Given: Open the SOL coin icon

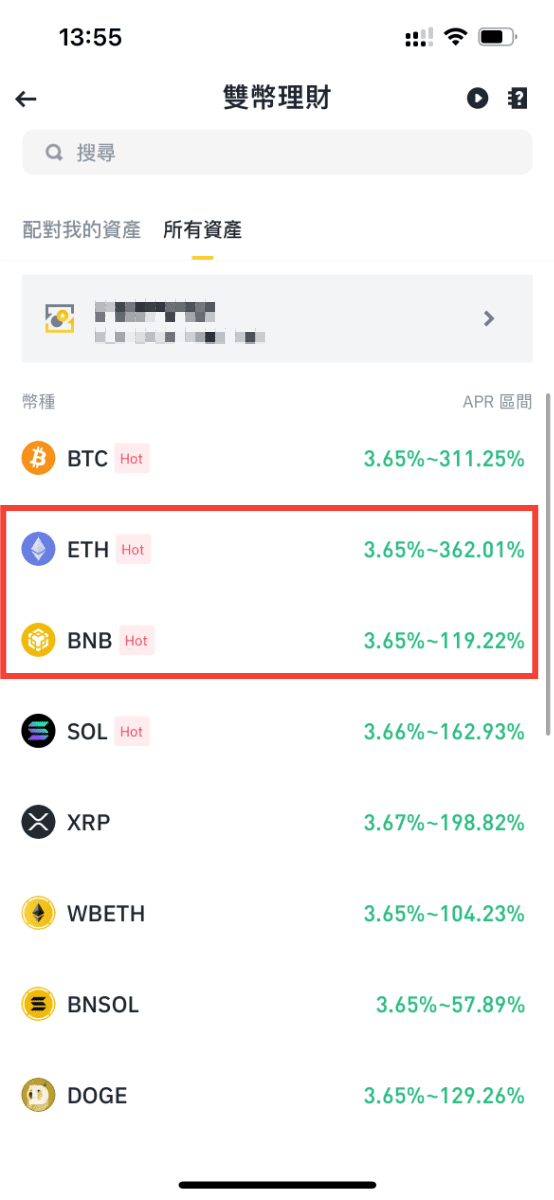Looking at the screenshot, I should [x=39, y=731].
